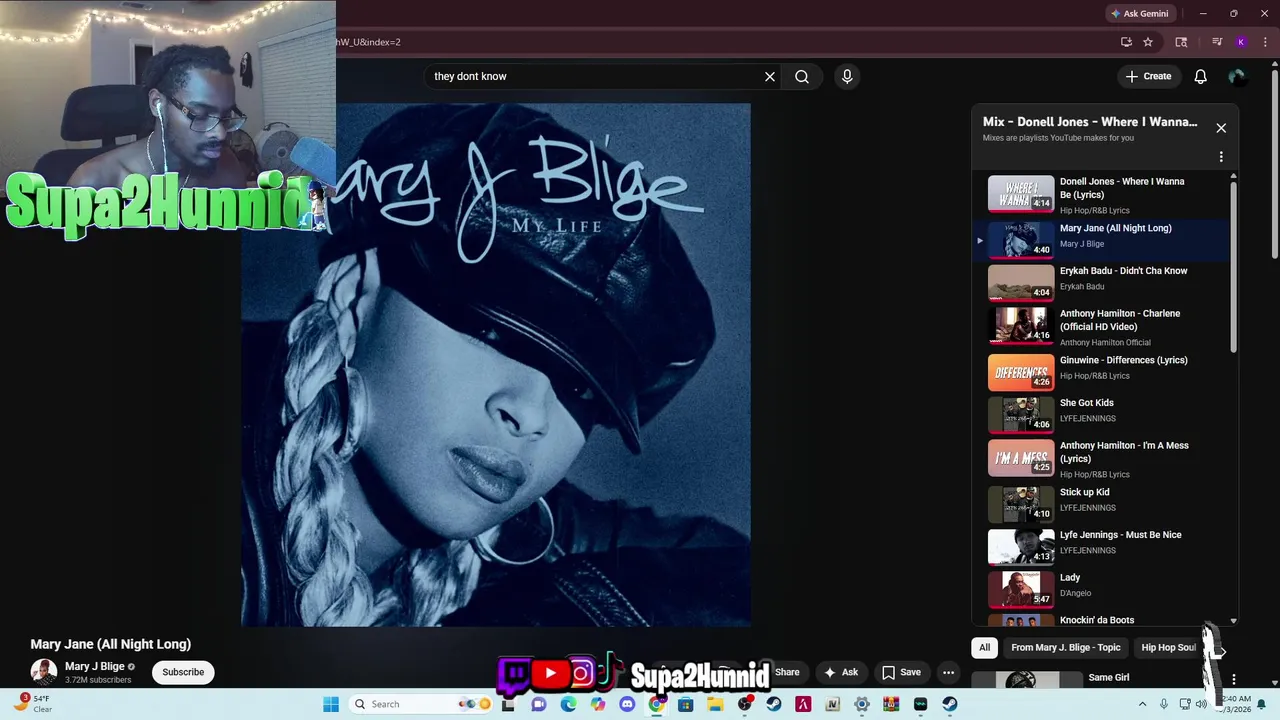The image size is (1280, 720).
Task: Open Steam from the taskbar
Action: click(773, 704)
